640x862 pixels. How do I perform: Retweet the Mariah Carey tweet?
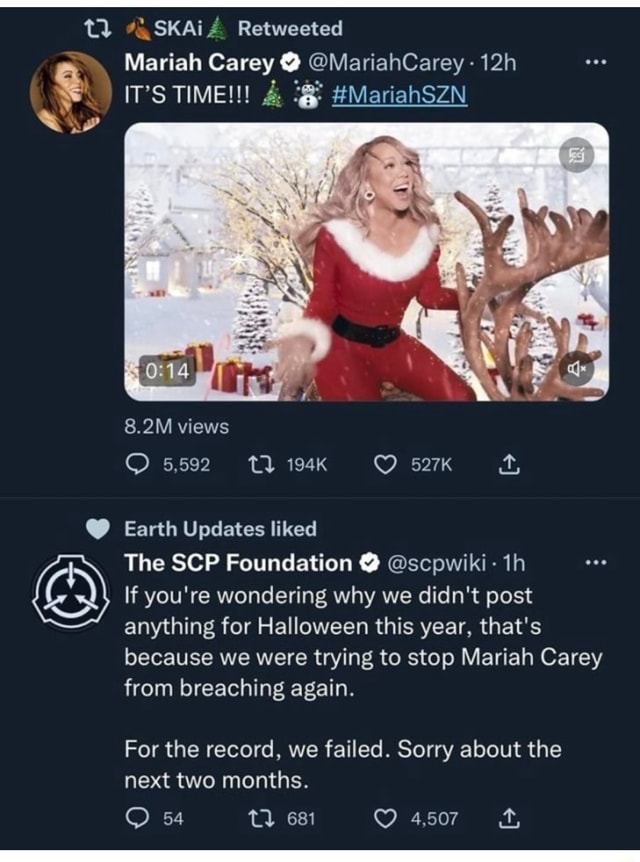[x=258, y=464]
